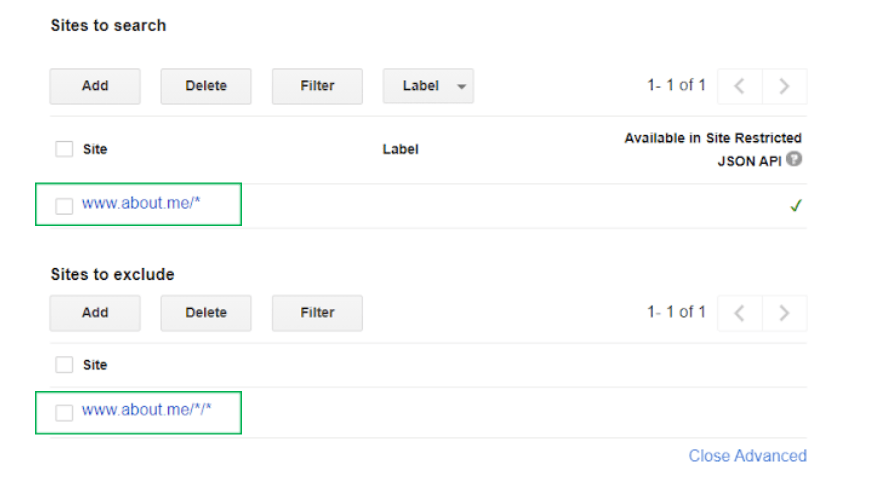
Task: Click the Close Advanced link
Action: pos(748,456)
